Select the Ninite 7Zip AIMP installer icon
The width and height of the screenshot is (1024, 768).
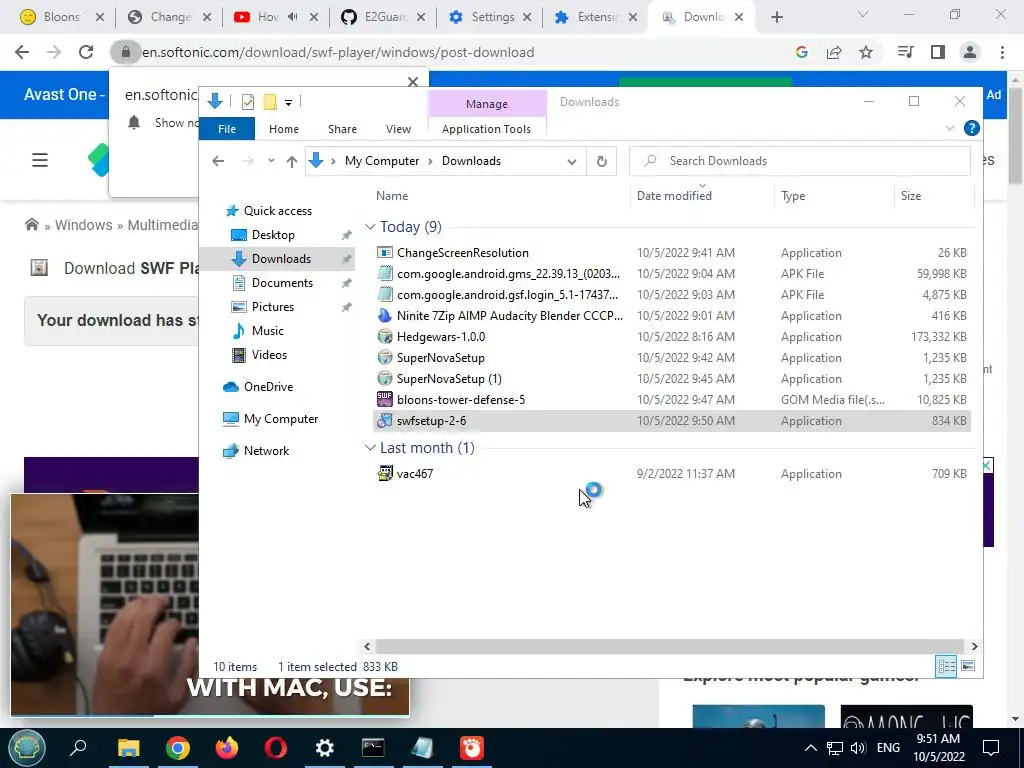point(385,316)
